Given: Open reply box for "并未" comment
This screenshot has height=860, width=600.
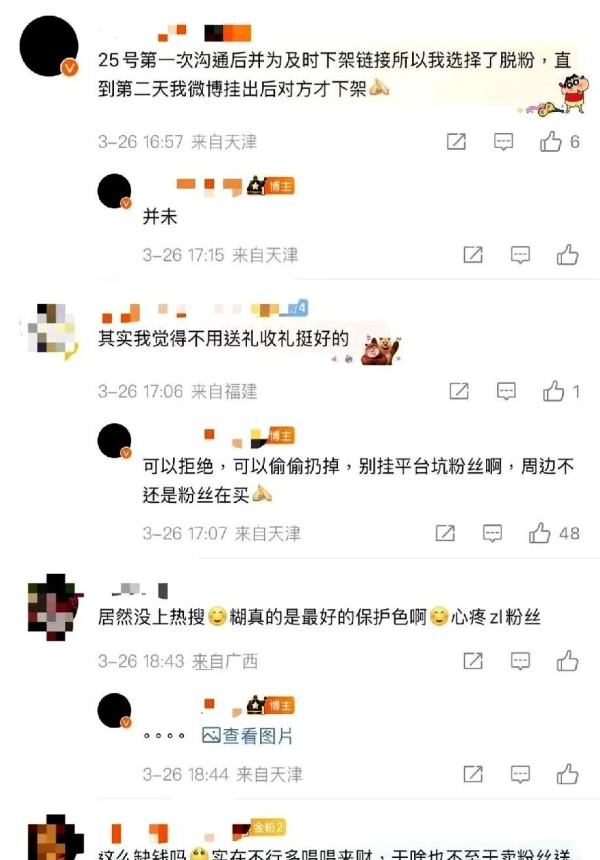Looking at the screenshot, I should click(520, 255).
